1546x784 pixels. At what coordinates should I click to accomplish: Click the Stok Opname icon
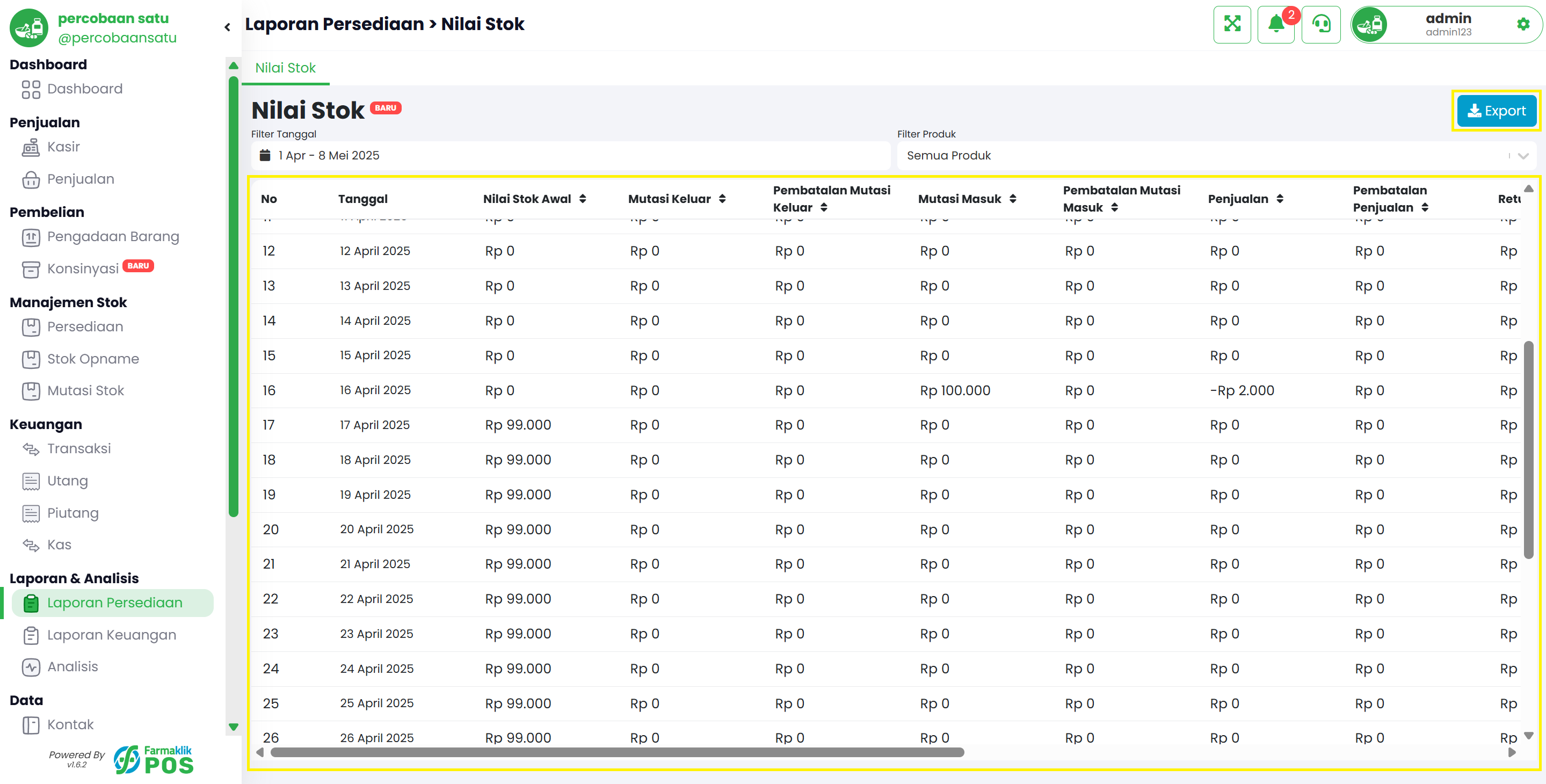tap(31, 359)
